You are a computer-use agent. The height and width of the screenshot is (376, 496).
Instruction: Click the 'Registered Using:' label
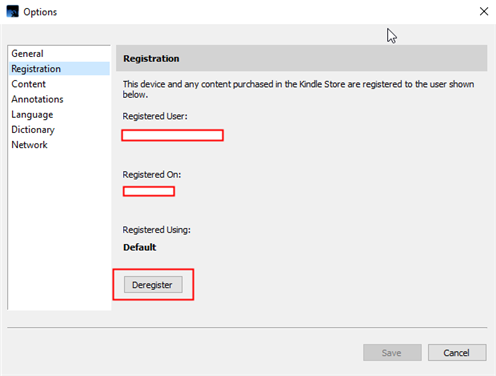point(156,230)
